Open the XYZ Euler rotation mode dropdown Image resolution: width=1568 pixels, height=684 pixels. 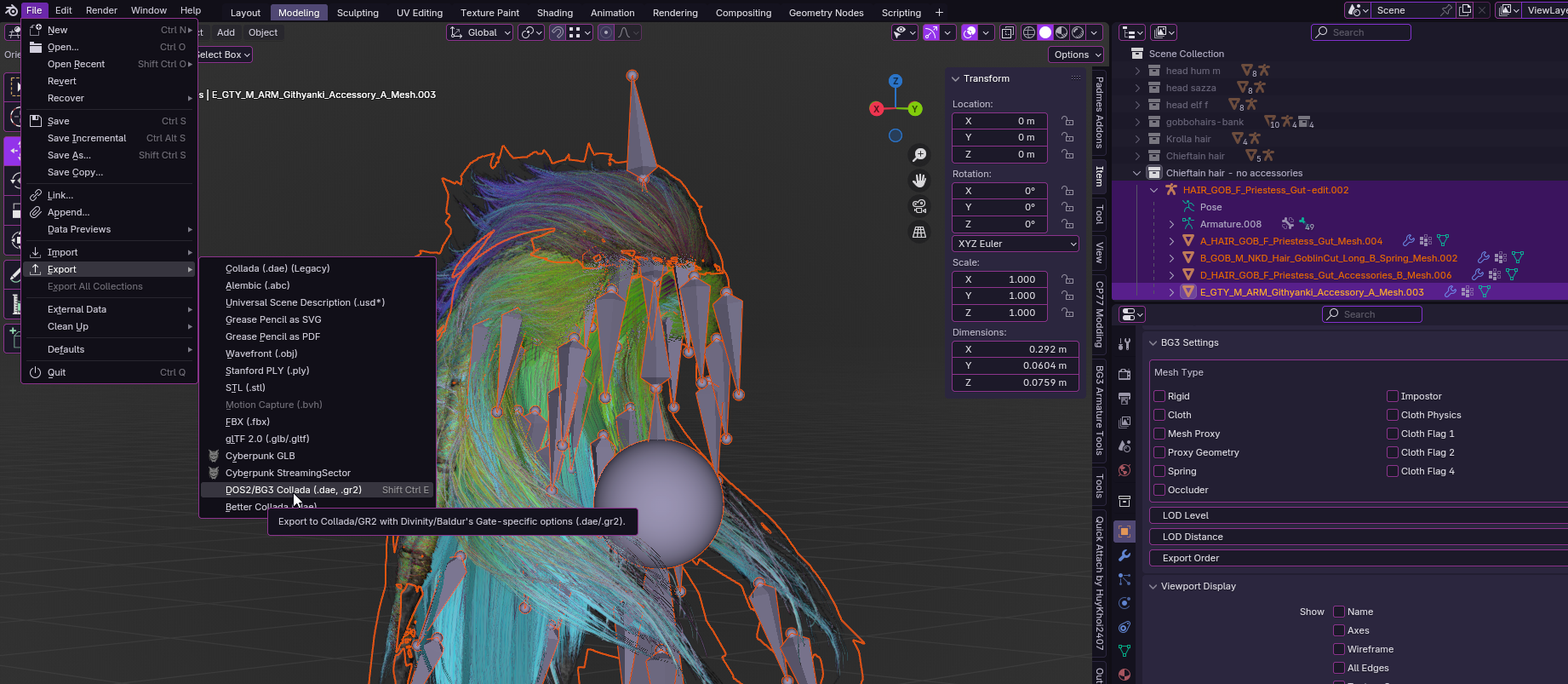[x=1016, y=244]
